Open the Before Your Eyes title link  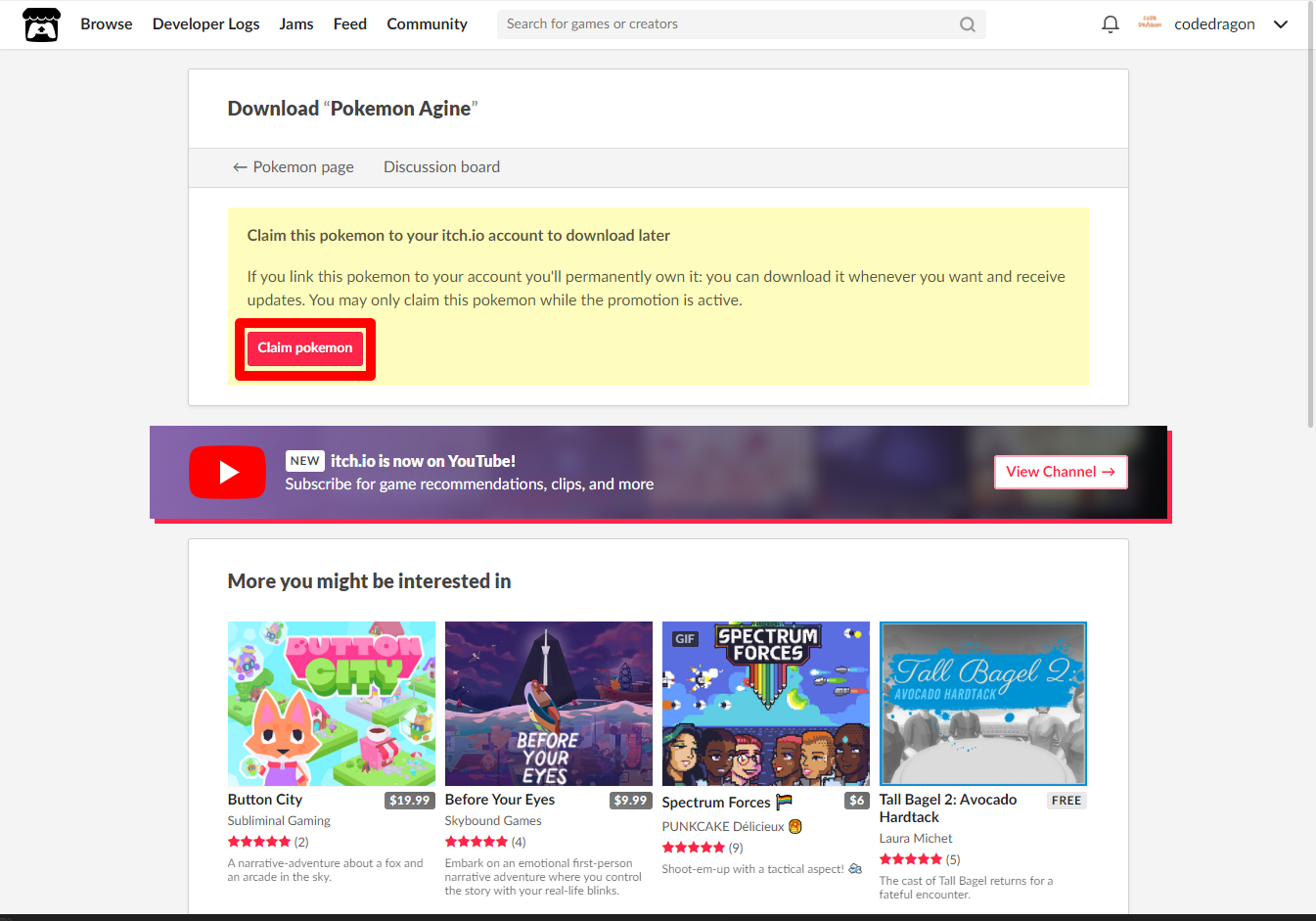tap(500, 800)
